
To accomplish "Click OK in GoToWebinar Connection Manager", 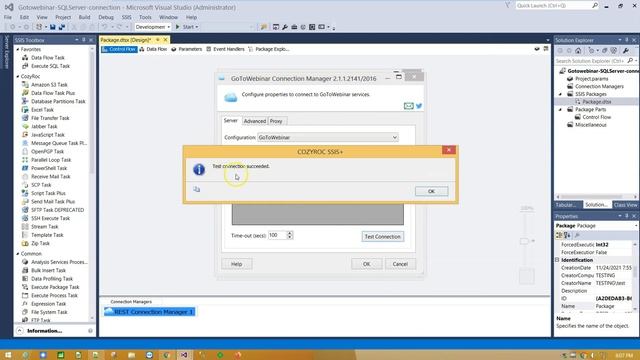I will [367, 264].
